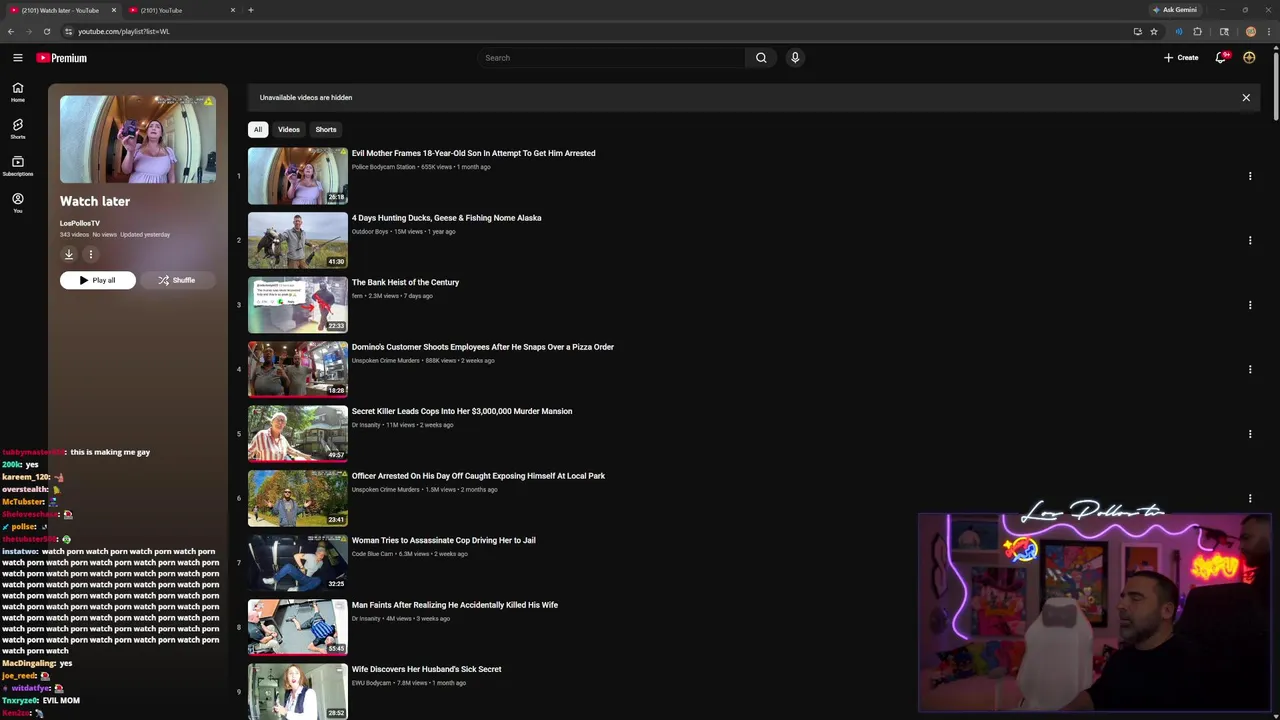Shuffle the Watch later playlist
Viewport: 1280px width, 720px height.
177,280
